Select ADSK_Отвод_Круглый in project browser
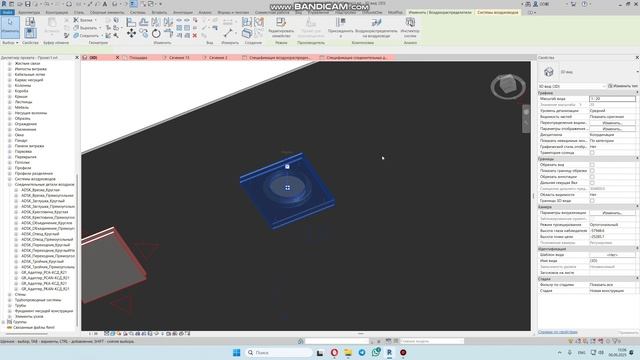Image resolution: width=640 pixels, height=360 pixels. [x=40, y=234]
